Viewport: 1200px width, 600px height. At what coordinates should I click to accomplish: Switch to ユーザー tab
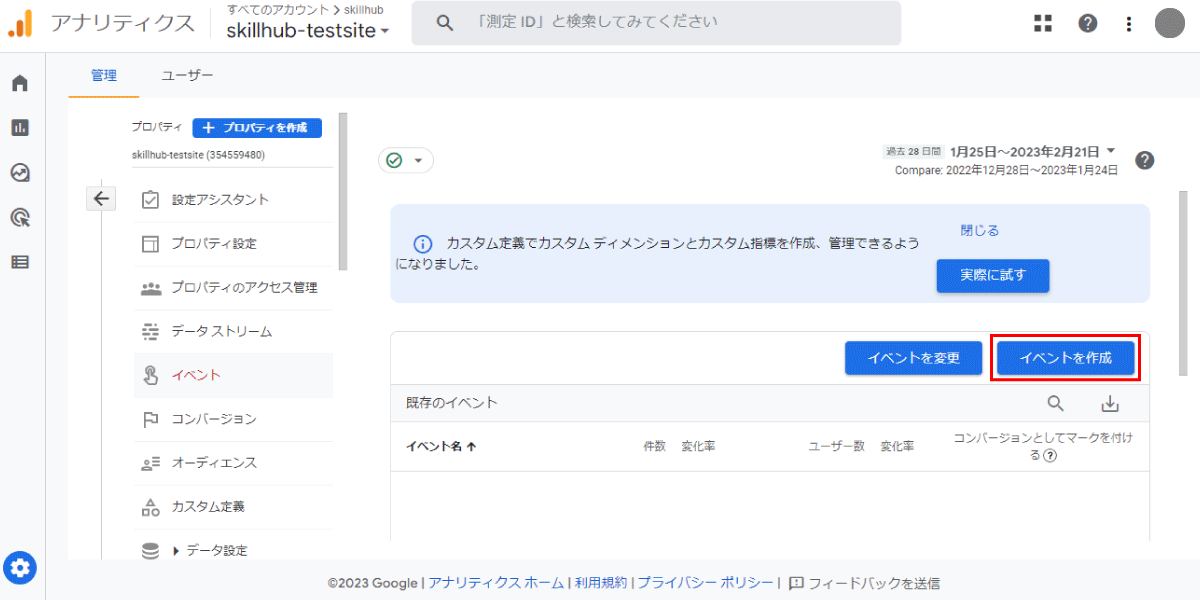(x=188, y=75)
